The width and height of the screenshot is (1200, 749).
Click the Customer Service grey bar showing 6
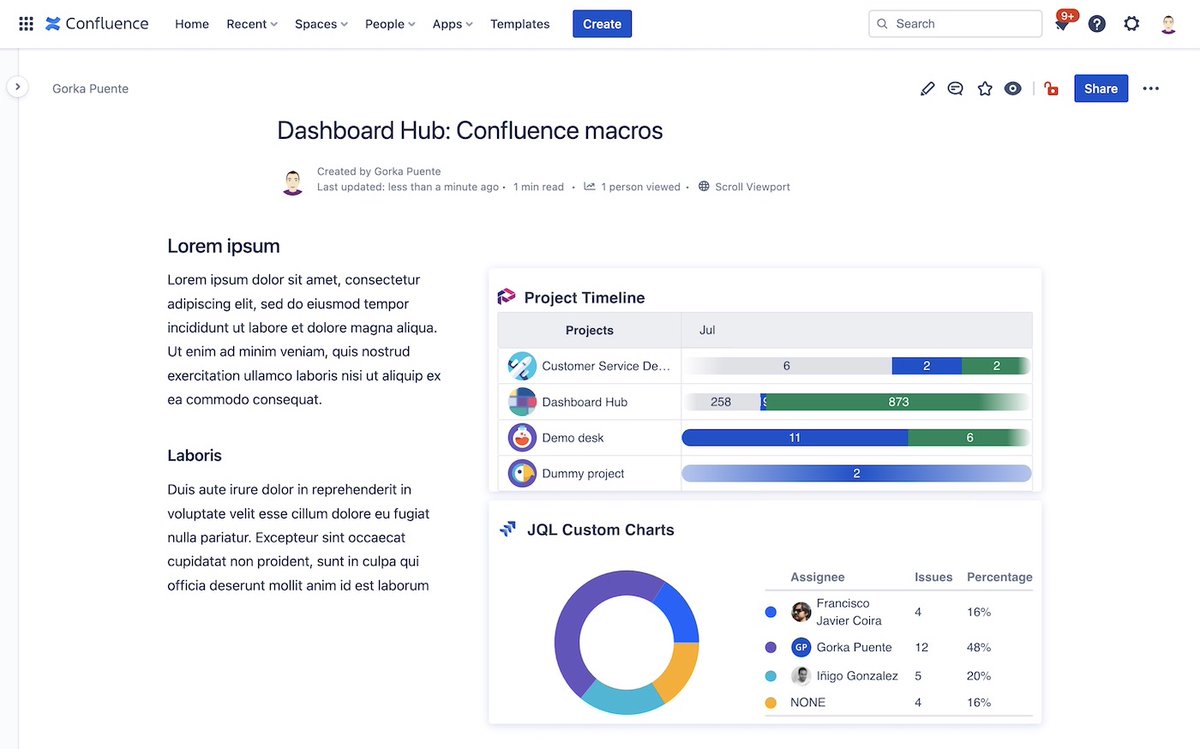[787, 366]
